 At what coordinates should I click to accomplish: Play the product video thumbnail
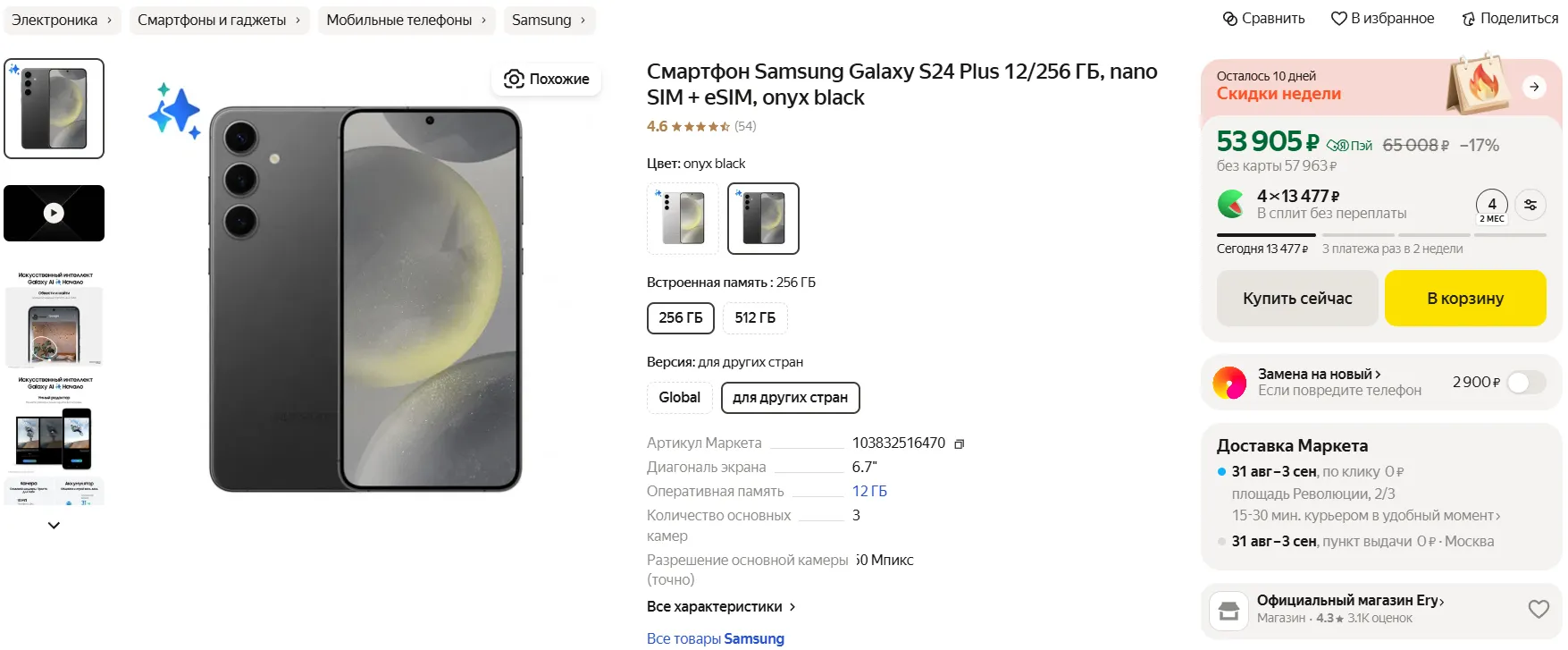click(x=54, y=213)
